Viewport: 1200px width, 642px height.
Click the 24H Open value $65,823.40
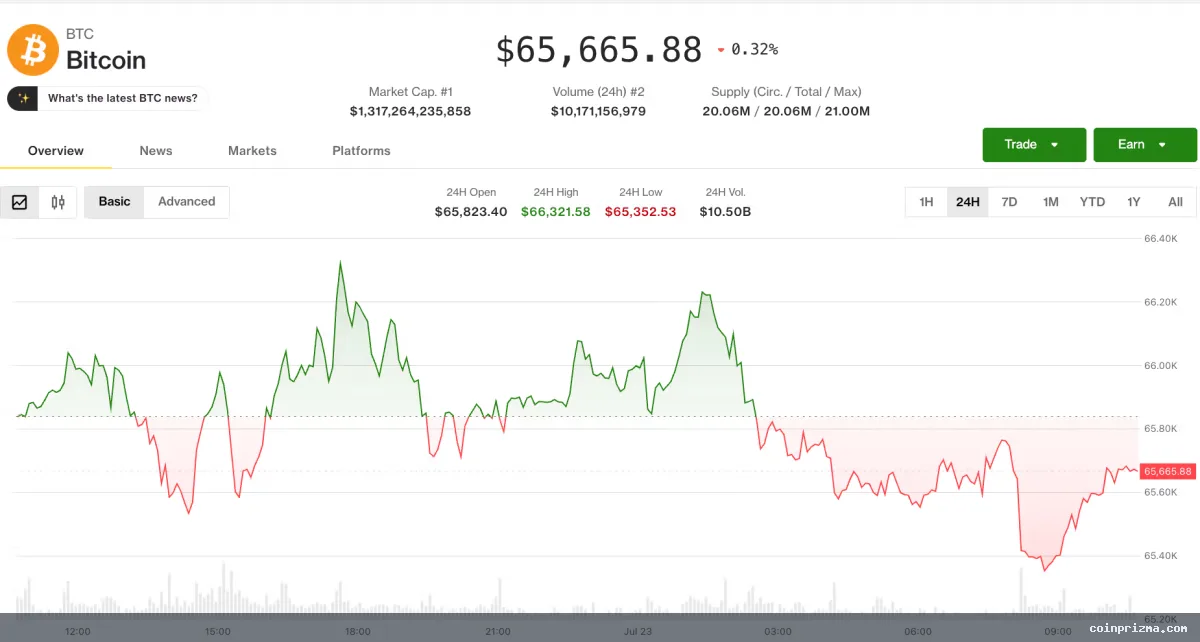click(x=471, y=212)
